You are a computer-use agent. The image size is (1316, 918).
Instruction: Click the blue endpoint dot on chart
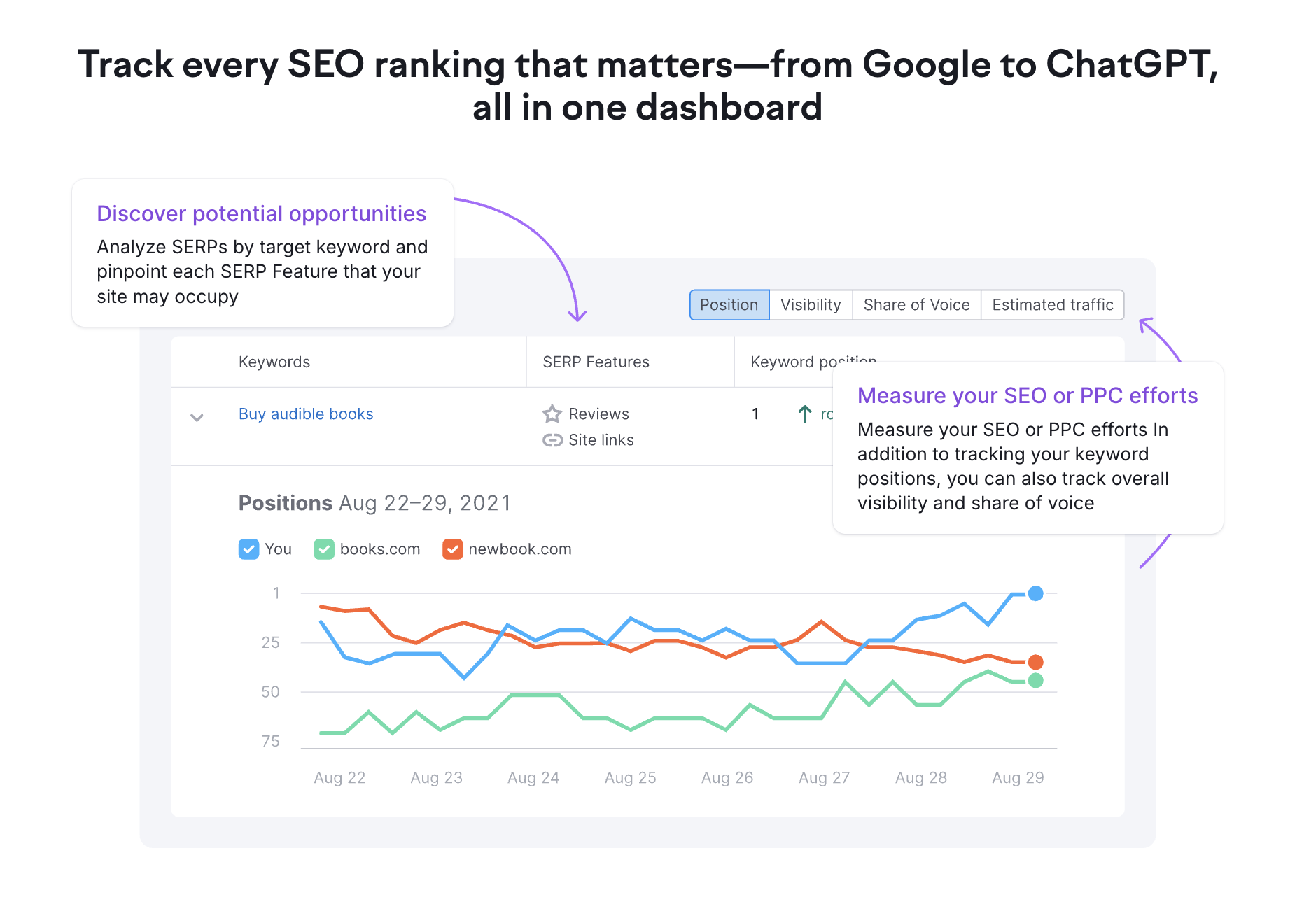coord(1035,593)
